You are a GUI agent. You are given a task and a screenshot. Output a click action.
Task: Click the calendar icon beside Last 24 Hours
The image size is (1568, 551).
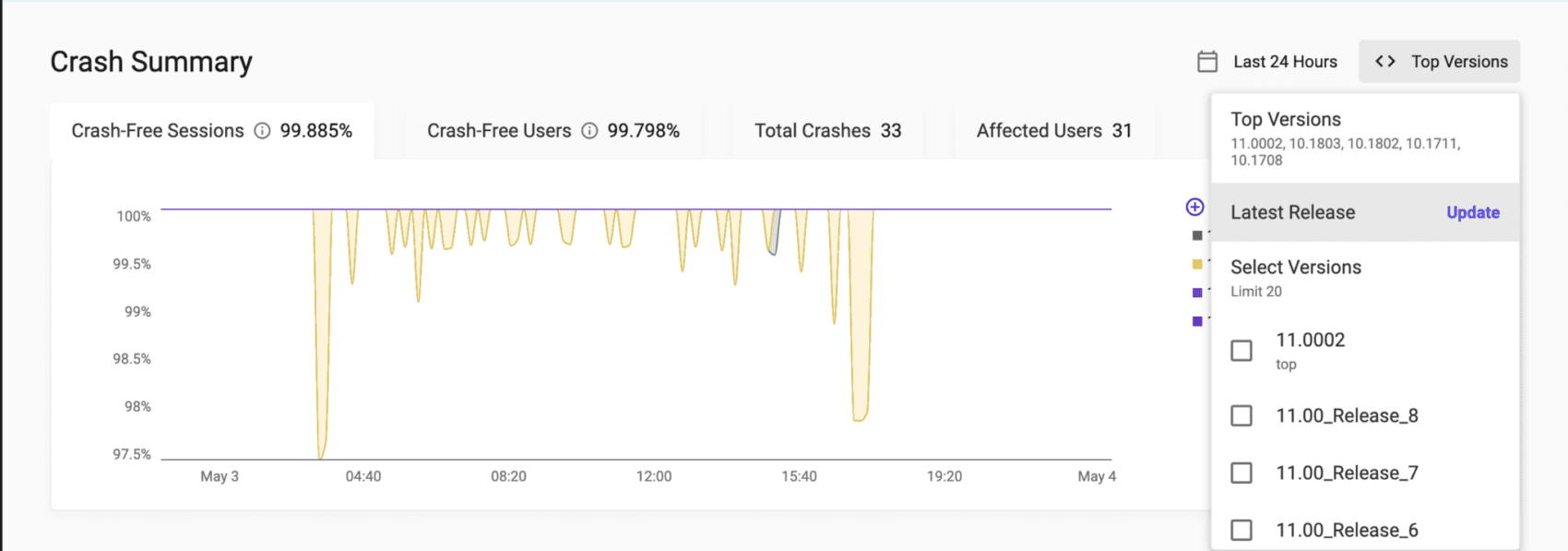(1206, 60)
